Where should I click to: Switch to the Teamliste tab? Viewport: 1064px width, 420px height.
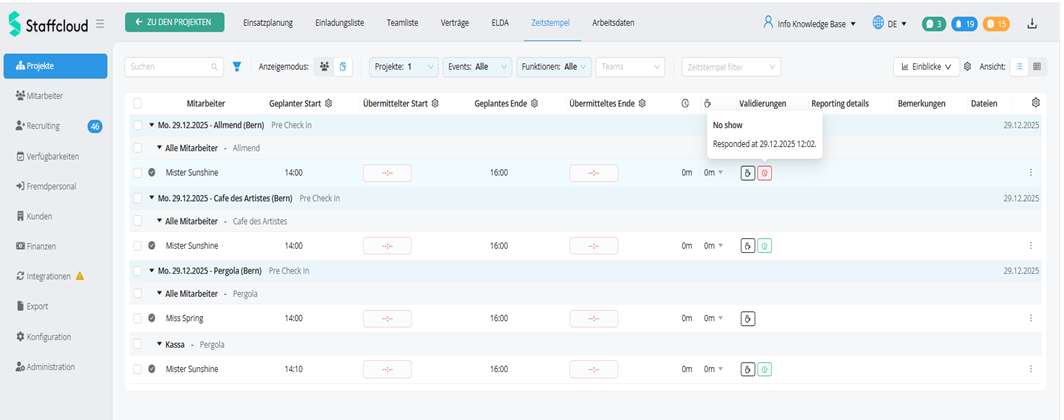pyautogui.click(x=402, y=23)
